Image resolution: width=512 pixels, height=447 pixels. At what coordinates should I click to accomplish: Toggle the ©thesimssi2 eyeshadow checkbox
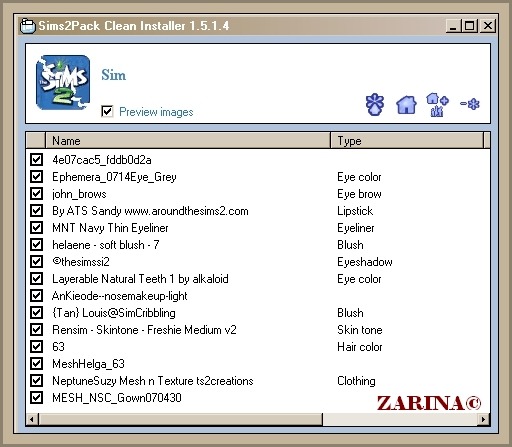(36, 262)
